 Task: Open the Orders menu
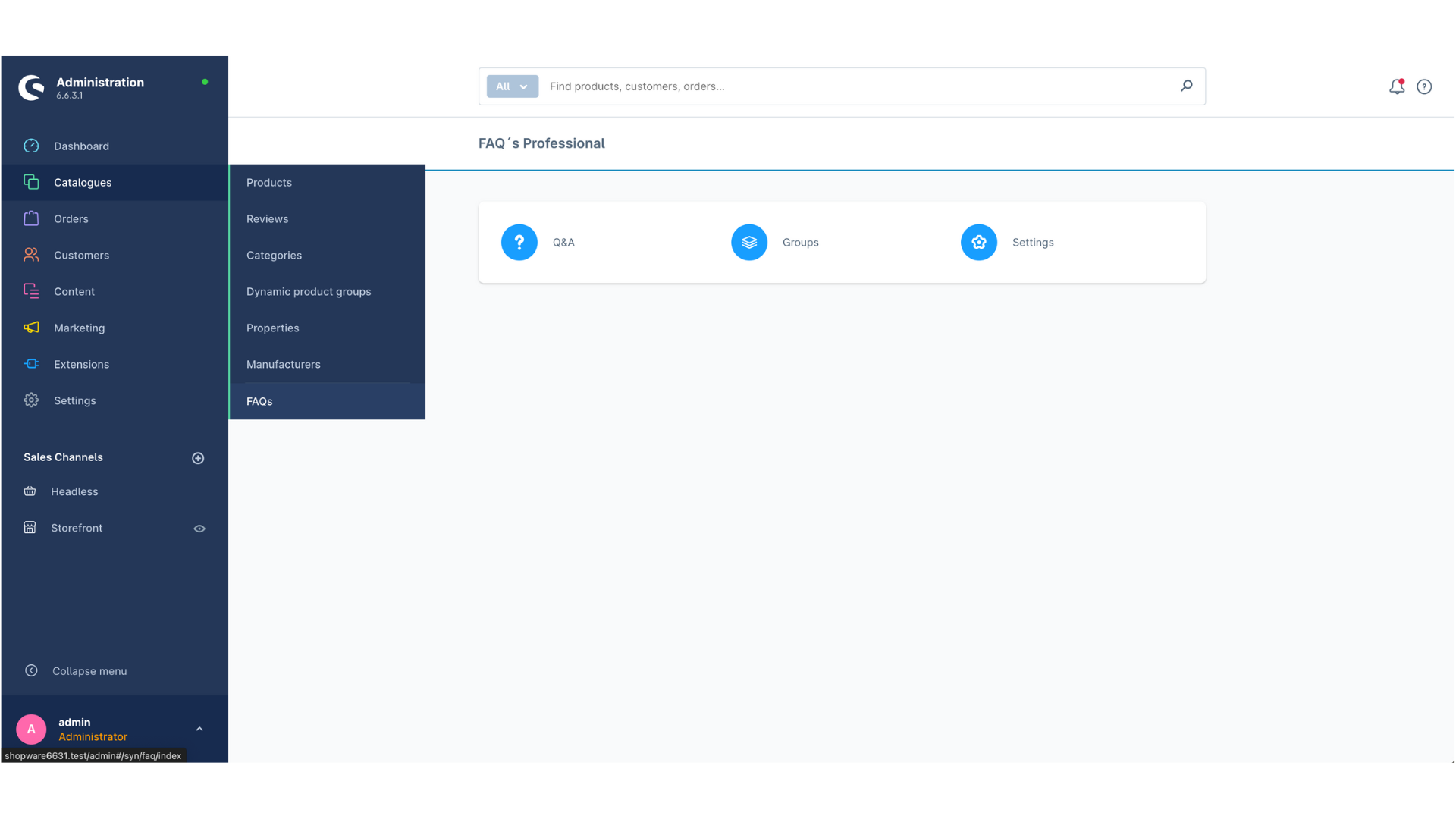(71, 219)
